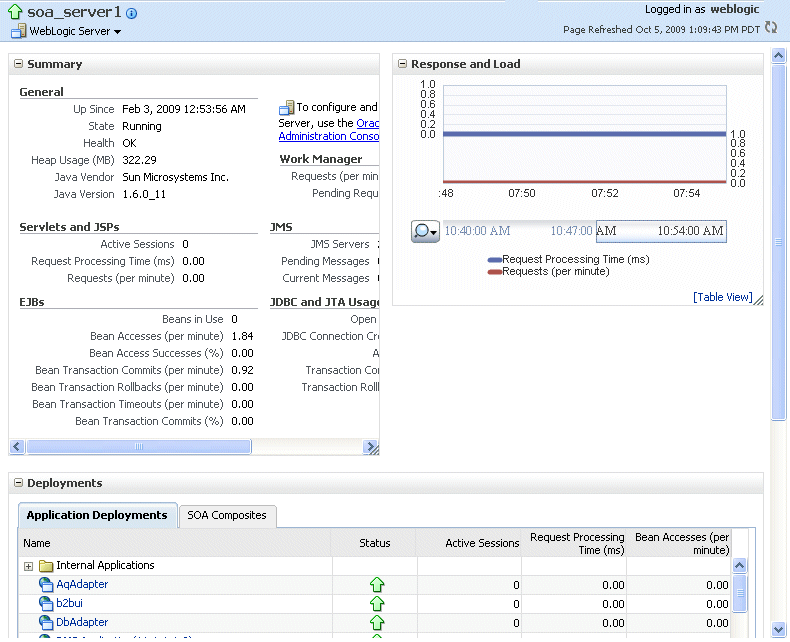Expand the Internal Applications folder
This screenshot has width=790, height=642.
29,566
